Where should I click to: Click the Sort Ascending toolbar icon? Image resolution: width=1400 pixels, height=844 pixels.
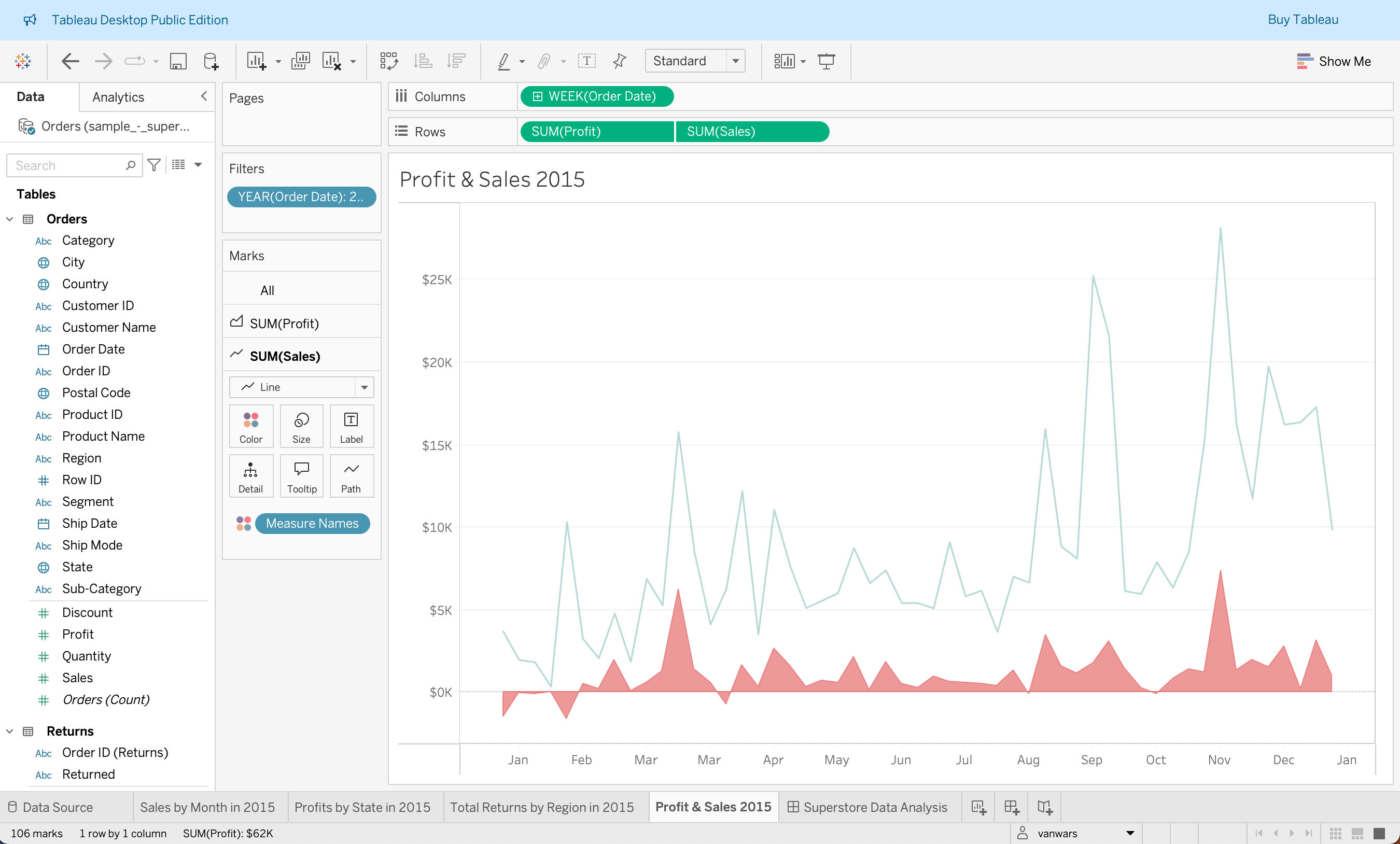point(423,61)
